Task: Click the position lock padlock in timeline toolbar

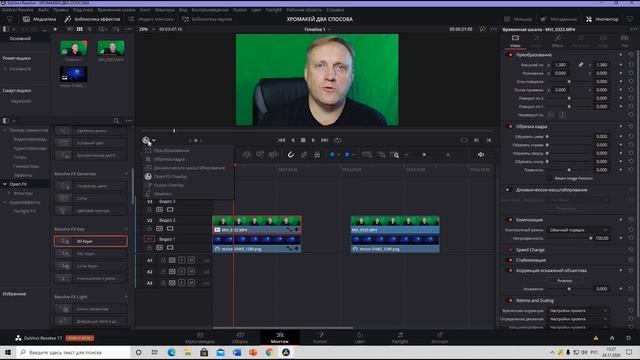Action: (317, 155)
